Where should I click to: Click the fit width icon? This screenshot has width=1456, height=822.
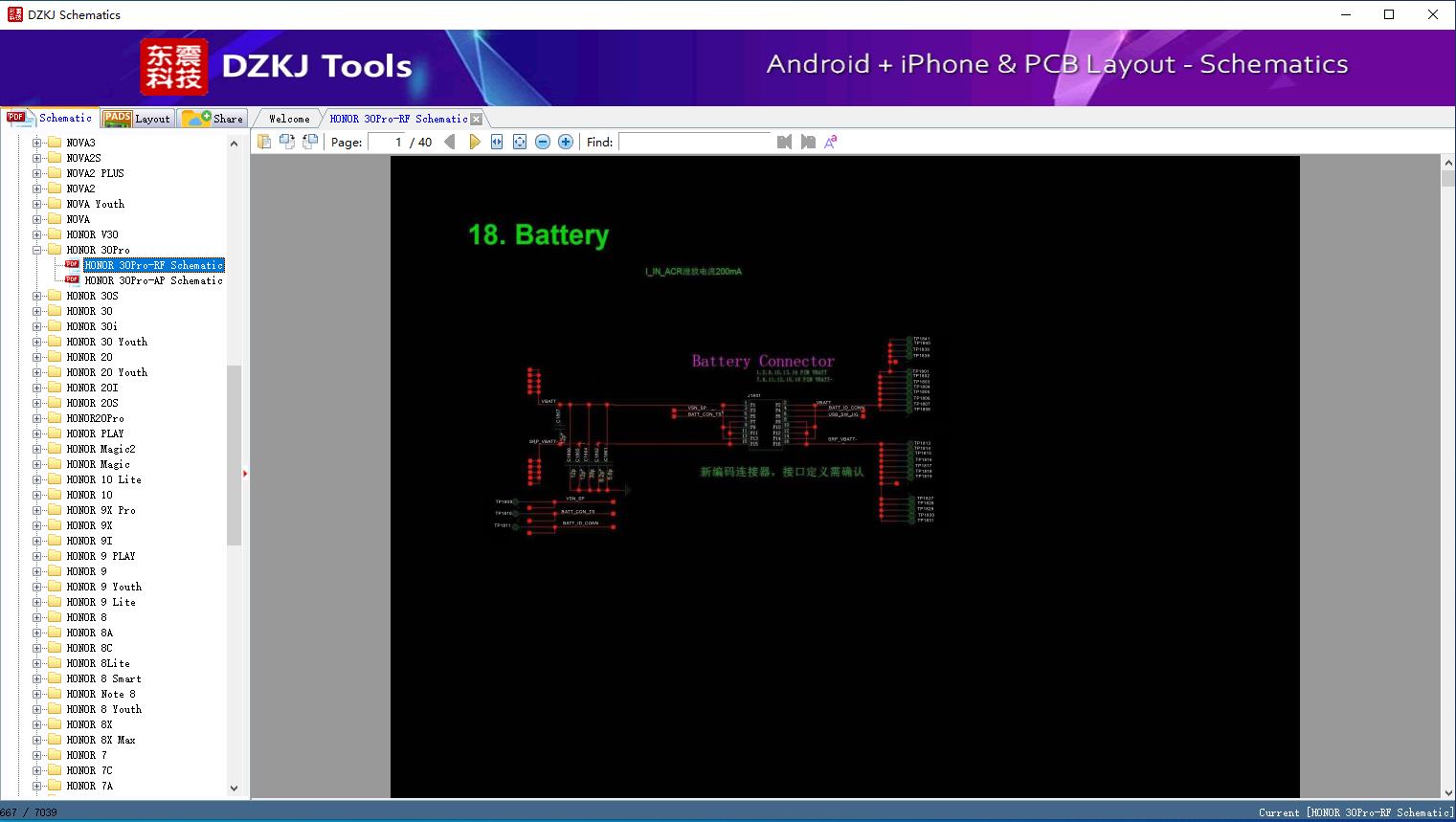[497, 142]
